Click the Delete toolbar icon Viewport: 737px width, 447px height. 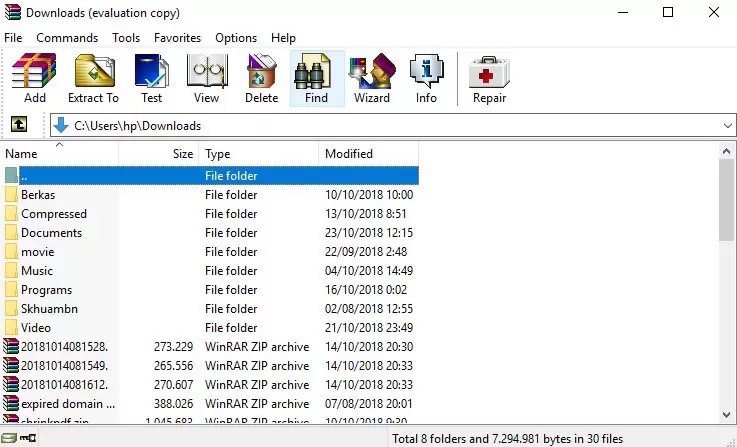261,71
